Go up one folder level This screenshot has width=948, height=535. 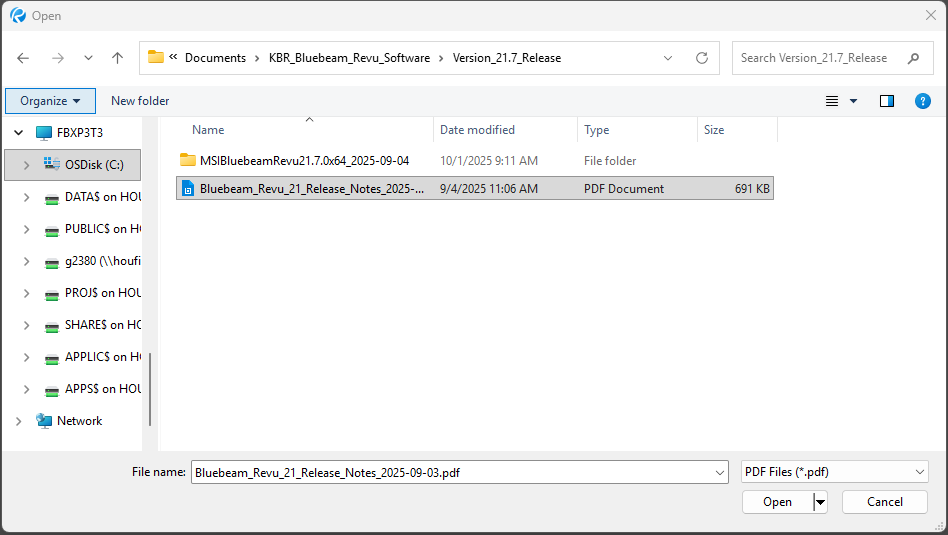(117, 58)
